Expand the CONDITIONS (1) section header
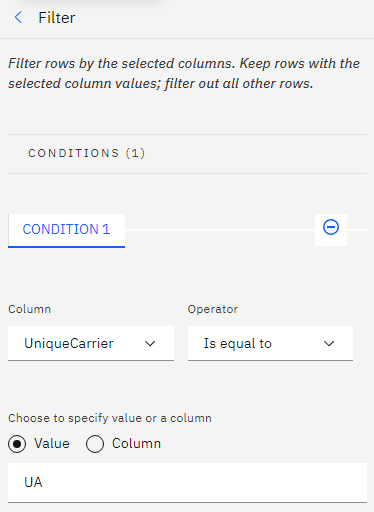374x512 pixels. tap(187, 153)
